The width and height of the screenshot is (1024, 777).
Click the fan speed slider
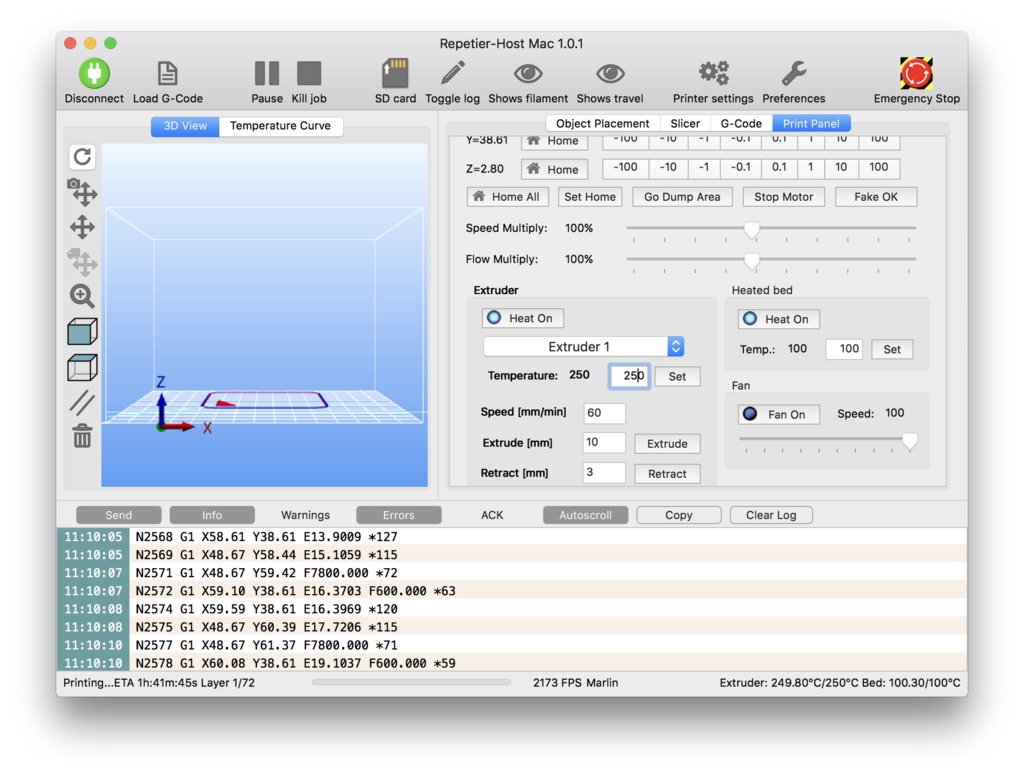coord(828,442)
